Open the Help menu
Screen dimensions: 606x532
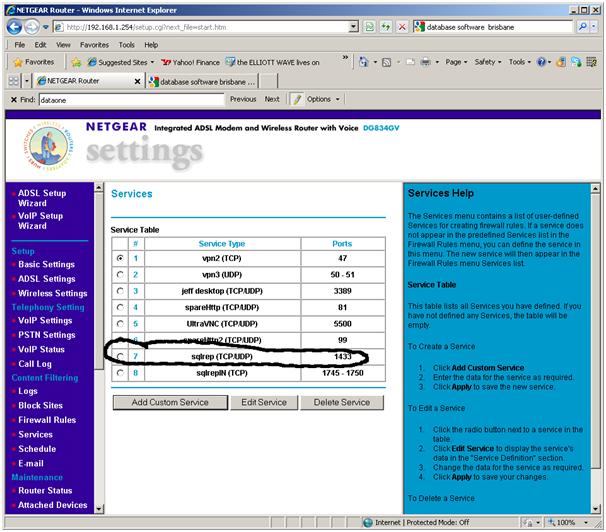pos(151,45)
